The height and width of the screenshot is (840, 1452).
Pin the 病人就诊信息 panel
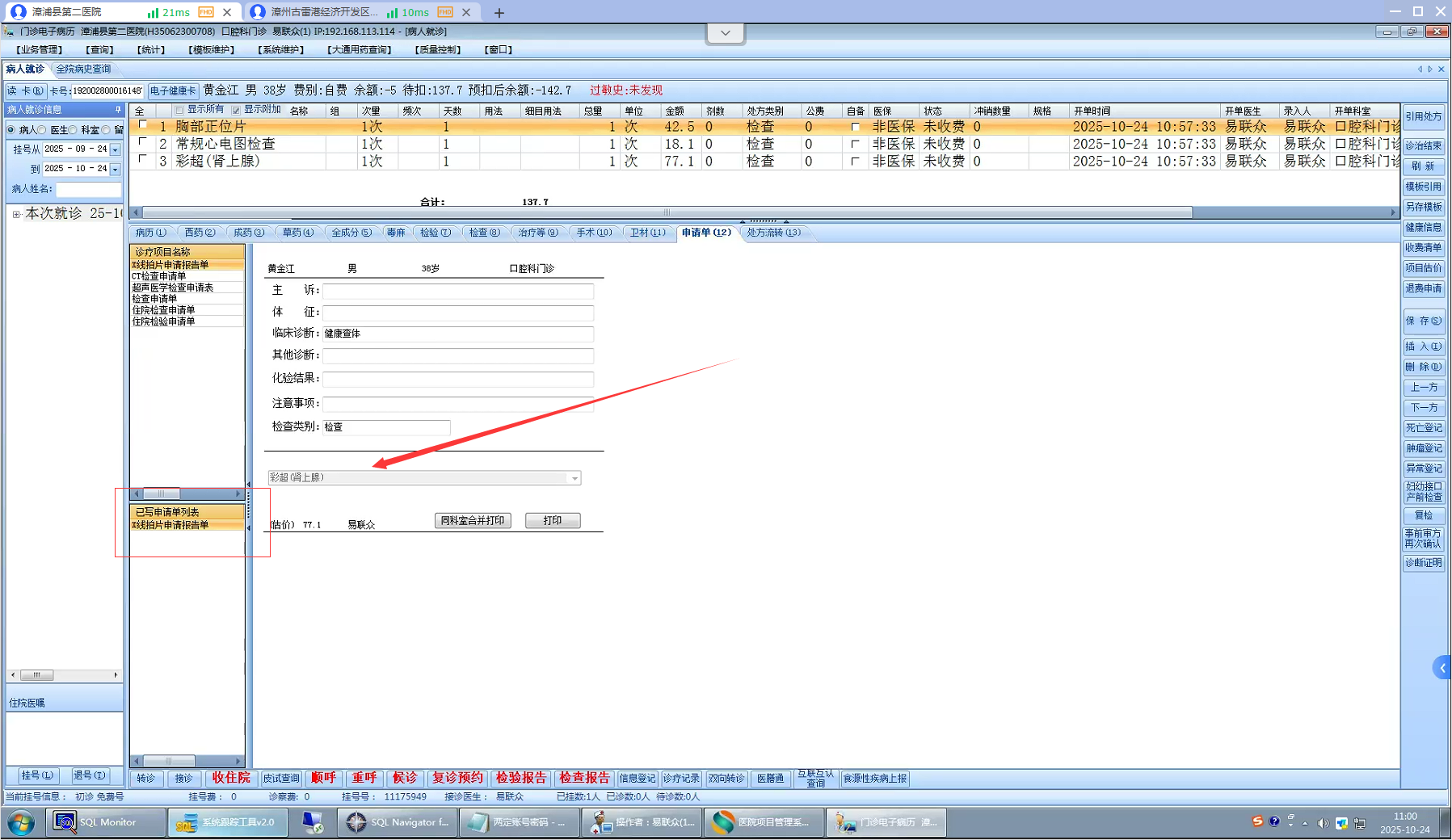(118, 109)
